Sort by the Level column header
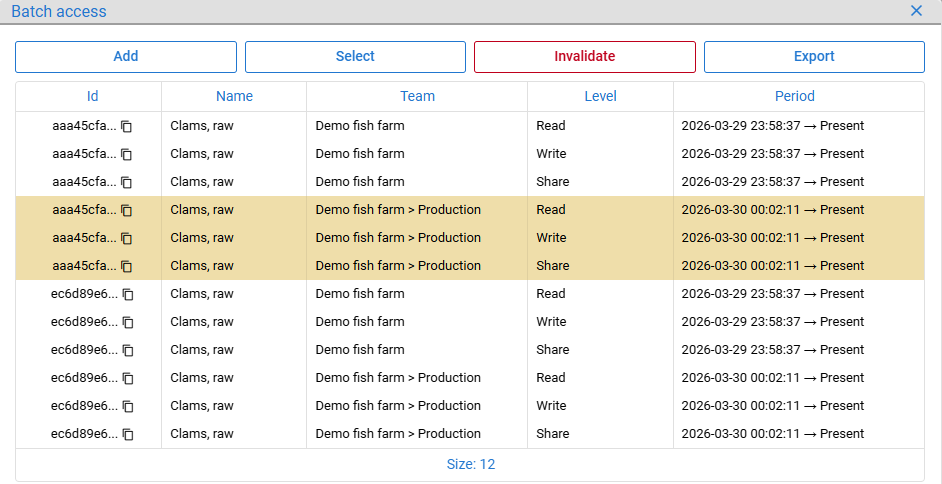Image resolution: width=942 pixels, height=484 pixels. [x=601, y=96]
